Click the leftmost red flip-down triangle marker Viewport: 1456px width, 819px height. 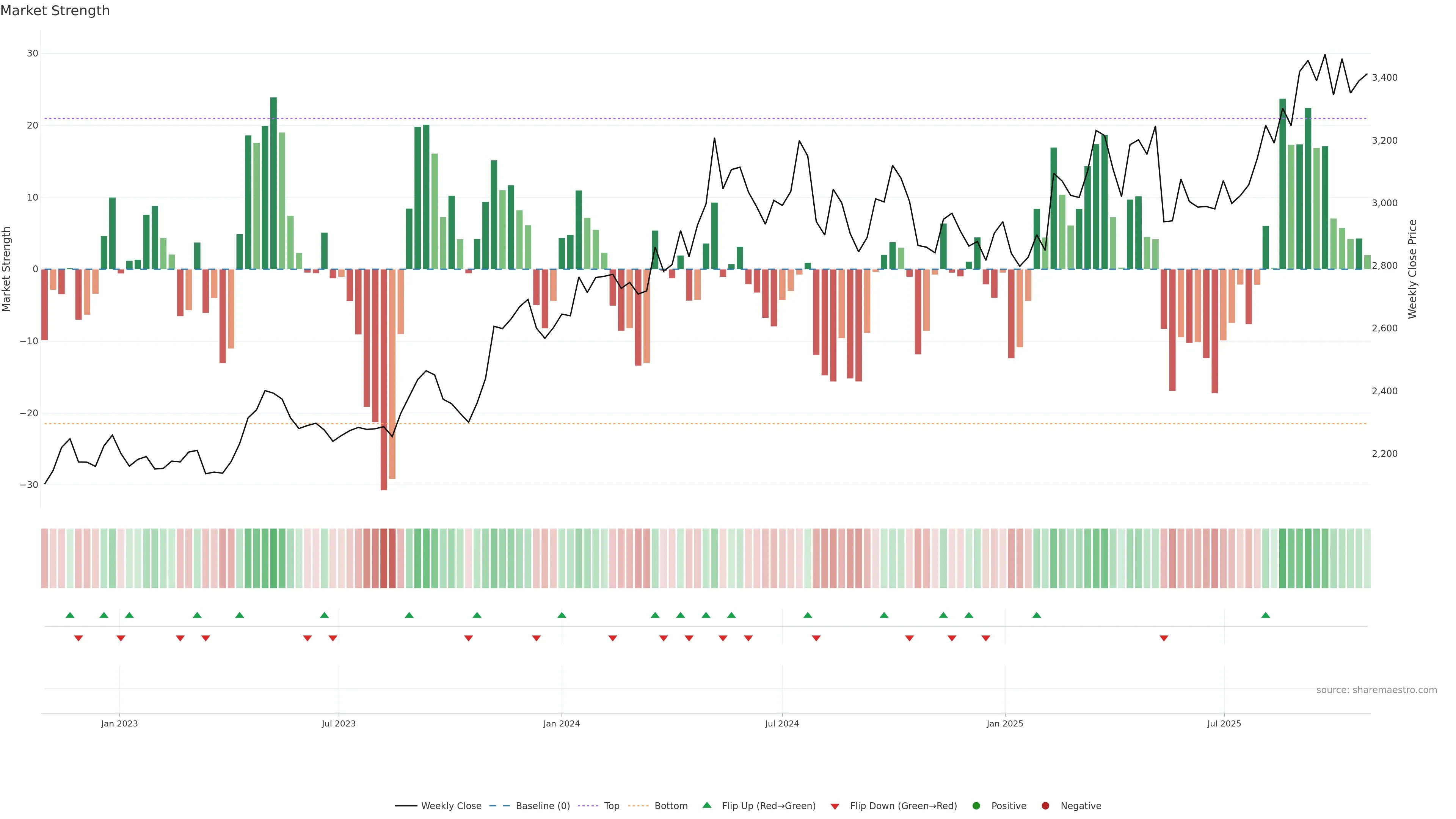click(78, 638)
